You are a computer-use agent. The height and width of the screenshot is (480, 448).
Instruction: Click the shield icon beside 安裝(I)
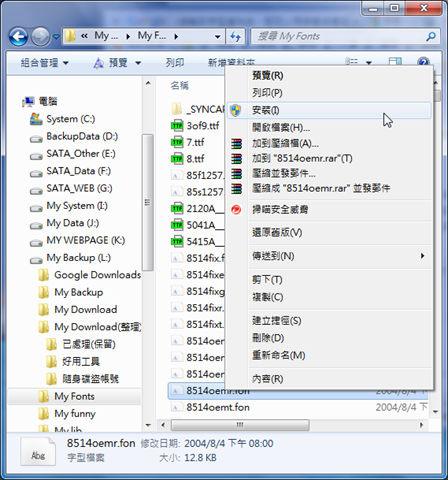click(236, 110)
